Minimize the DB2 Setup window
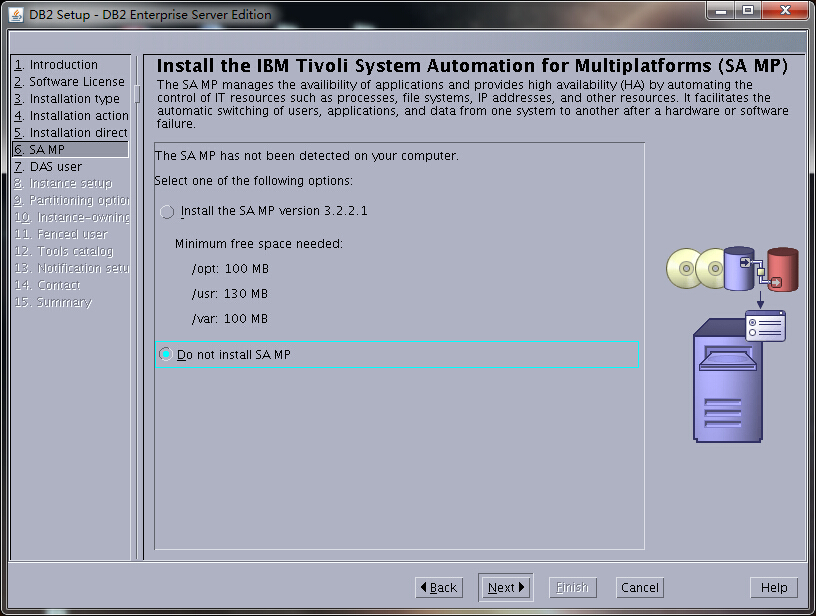Viewport: 816px width, 616px height. (721, 10)
